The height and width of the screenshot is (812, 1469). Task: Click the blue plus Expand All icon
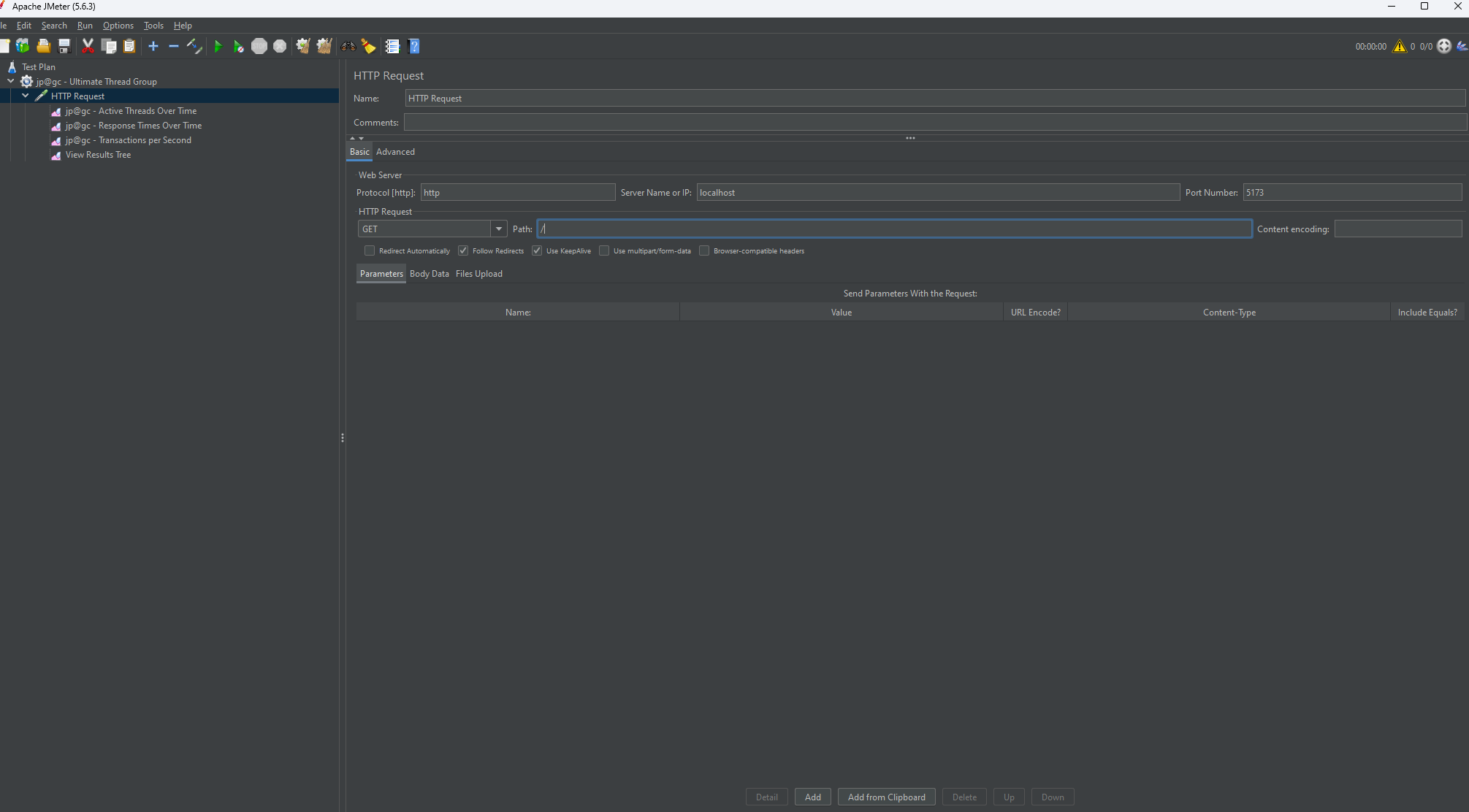(x=153, y=46)
